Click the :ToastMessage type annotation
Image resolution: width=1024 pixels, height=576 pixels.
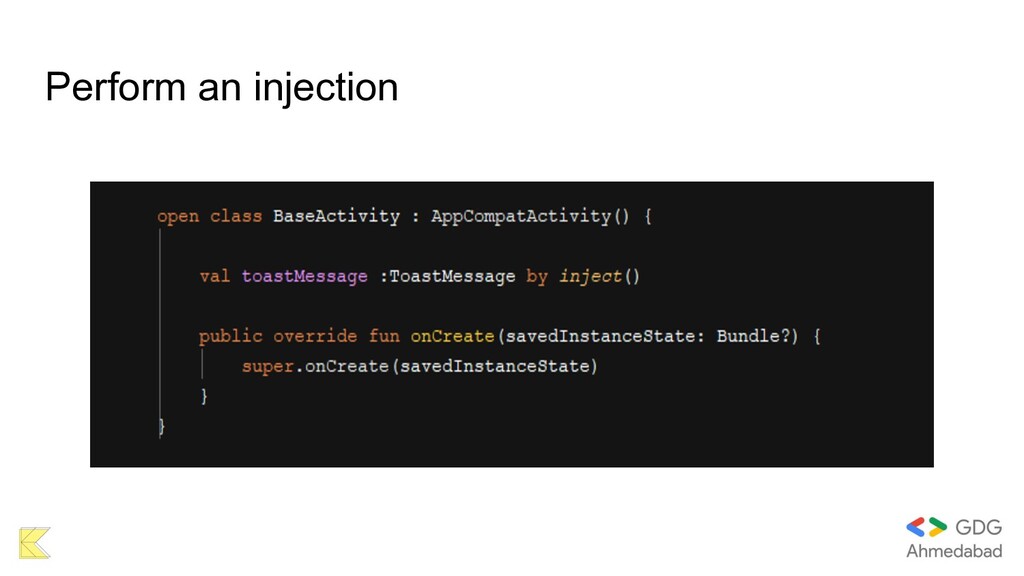point(447,276)
